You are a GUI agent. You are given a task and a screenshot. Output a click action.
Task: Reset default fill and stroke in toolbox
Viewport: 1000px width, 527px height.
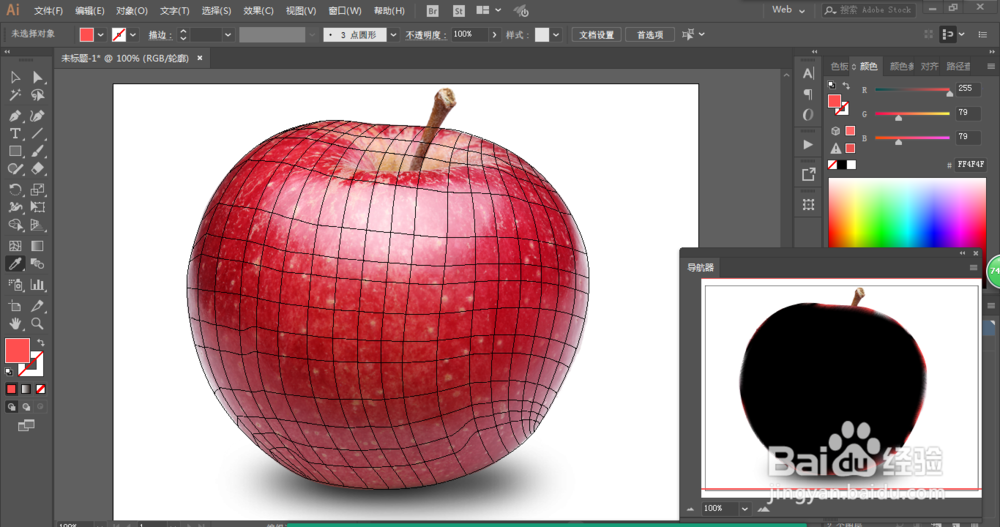pos(9,372)
